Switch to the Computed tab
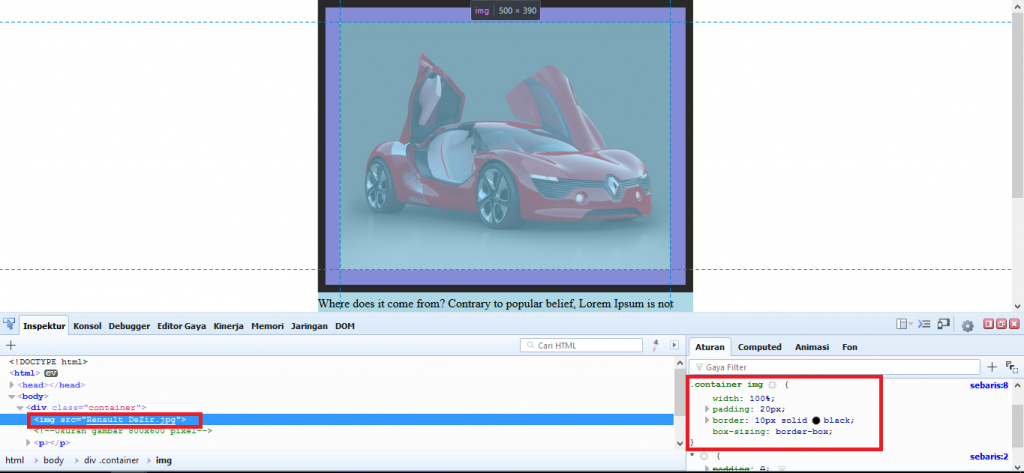The width and height of the screenshot is (1024, 473). tap(760, 347)
